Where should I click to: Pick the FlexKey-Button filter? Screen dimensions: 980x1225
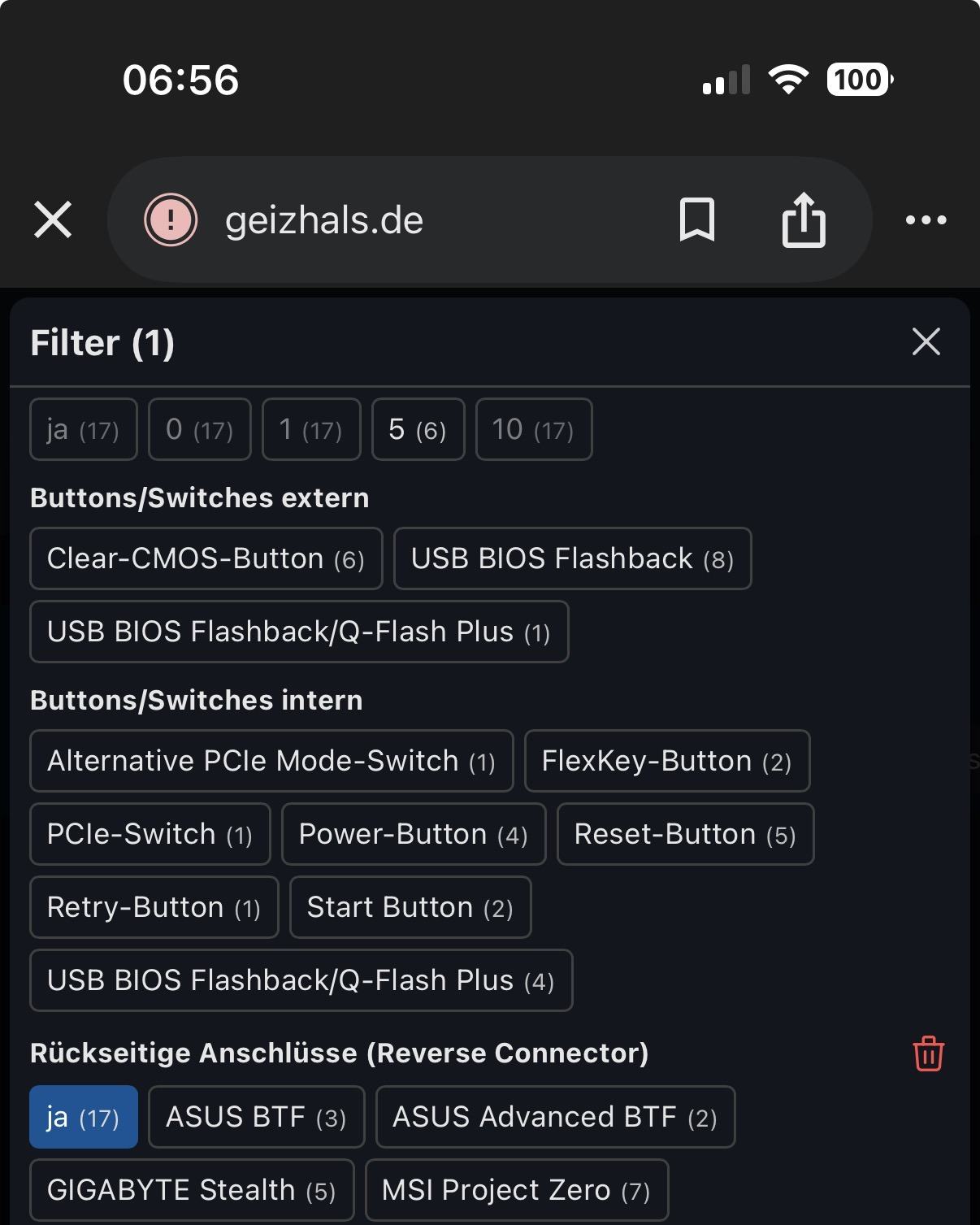[666, 761]
